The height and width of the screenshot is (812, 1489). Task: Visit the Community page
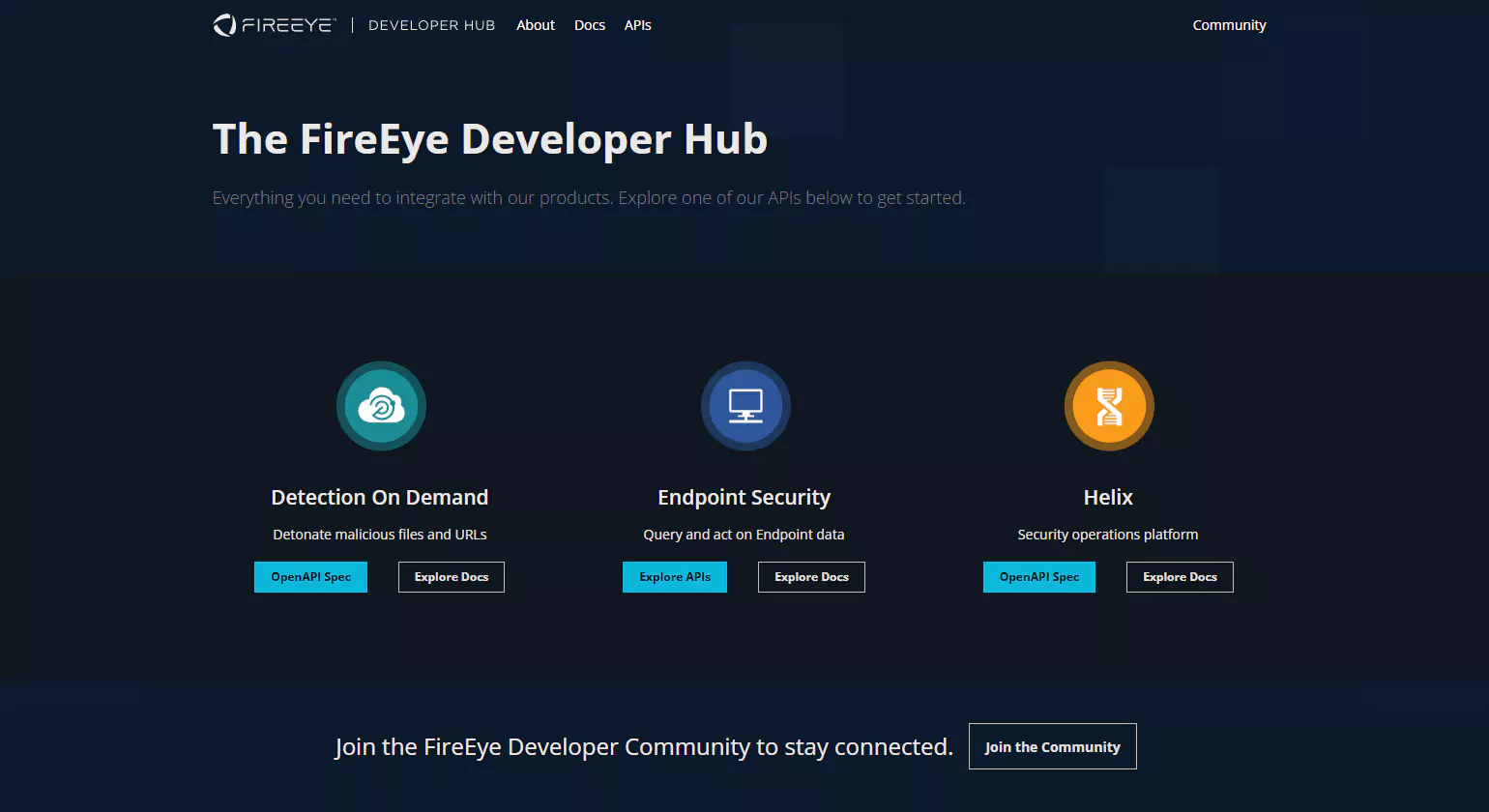tap(1229, 25)
